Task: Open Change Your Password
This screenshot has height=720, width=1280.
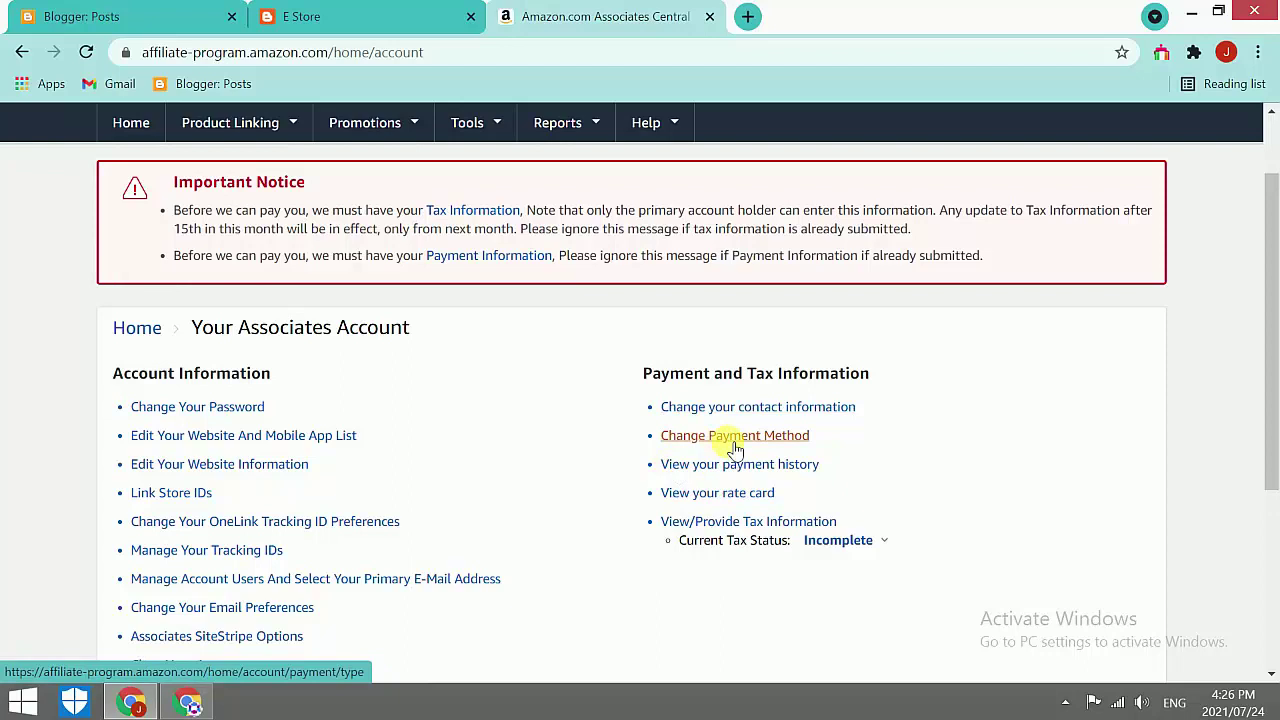Action: coord(198,406)
